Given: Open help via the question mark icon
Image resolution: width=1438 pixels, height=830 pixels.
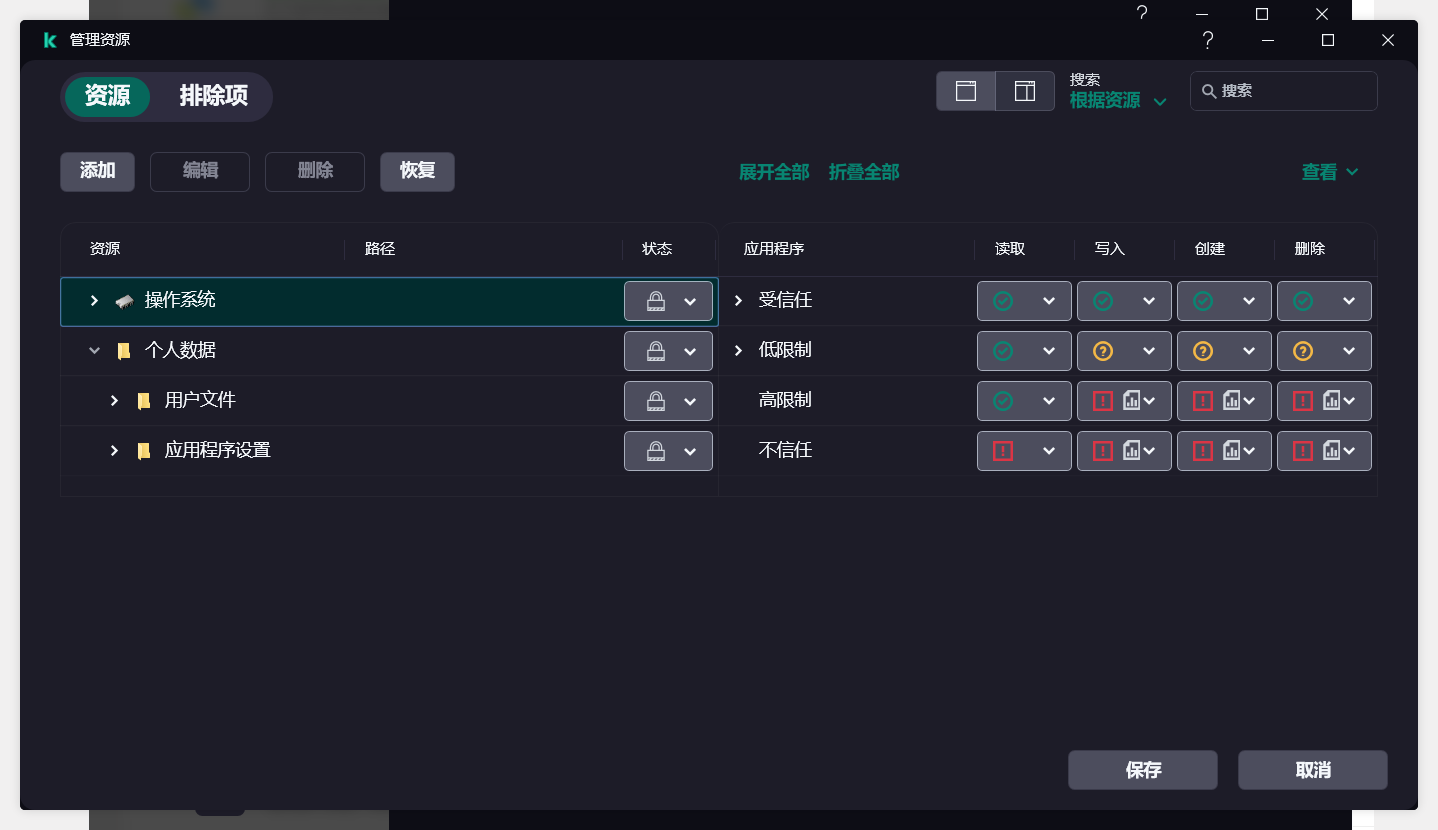Looking at the screenshot, I should coord(1207,41).
